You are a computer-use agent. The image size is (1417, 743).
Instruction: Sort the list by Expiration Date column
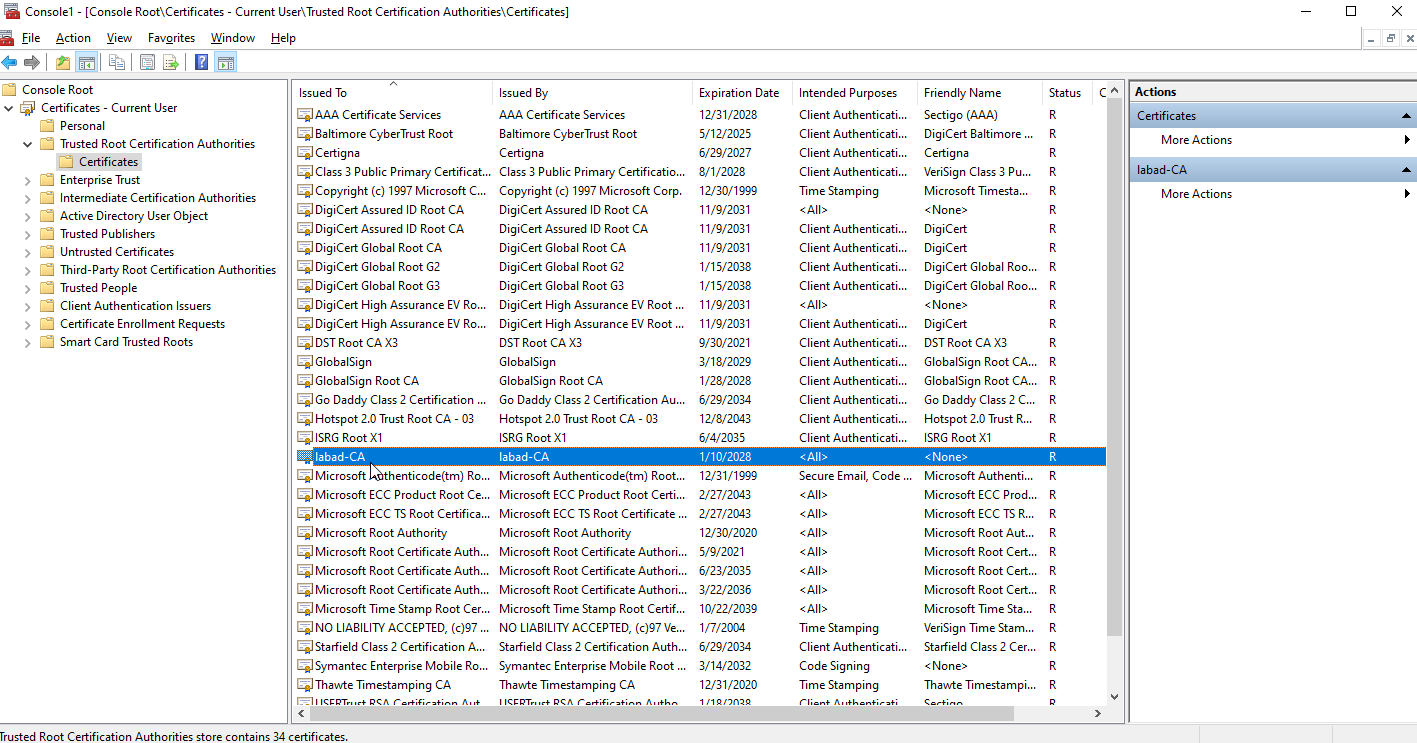point(738,93)
